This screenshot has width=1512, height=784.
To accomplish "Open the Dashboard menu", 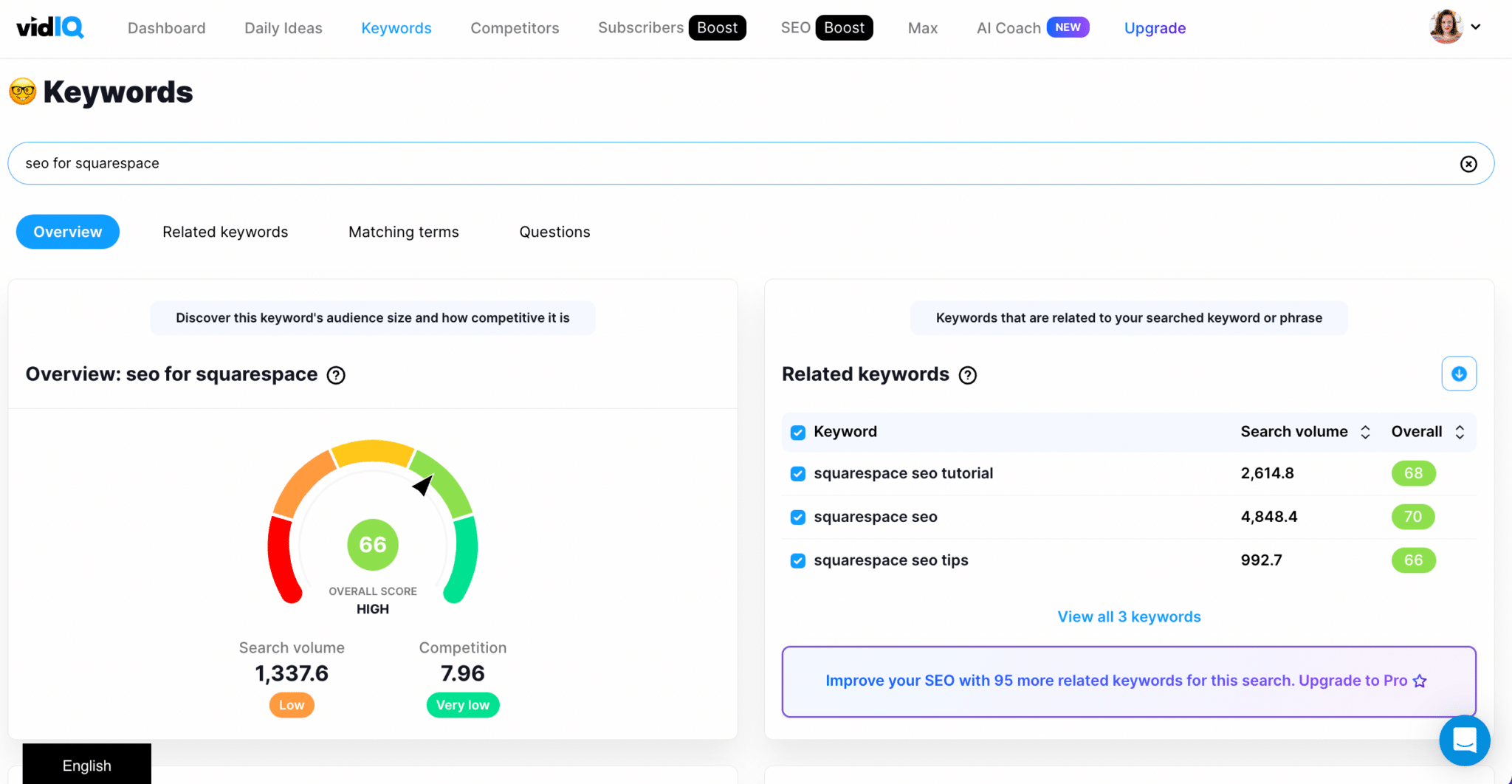I will [167, 28].
